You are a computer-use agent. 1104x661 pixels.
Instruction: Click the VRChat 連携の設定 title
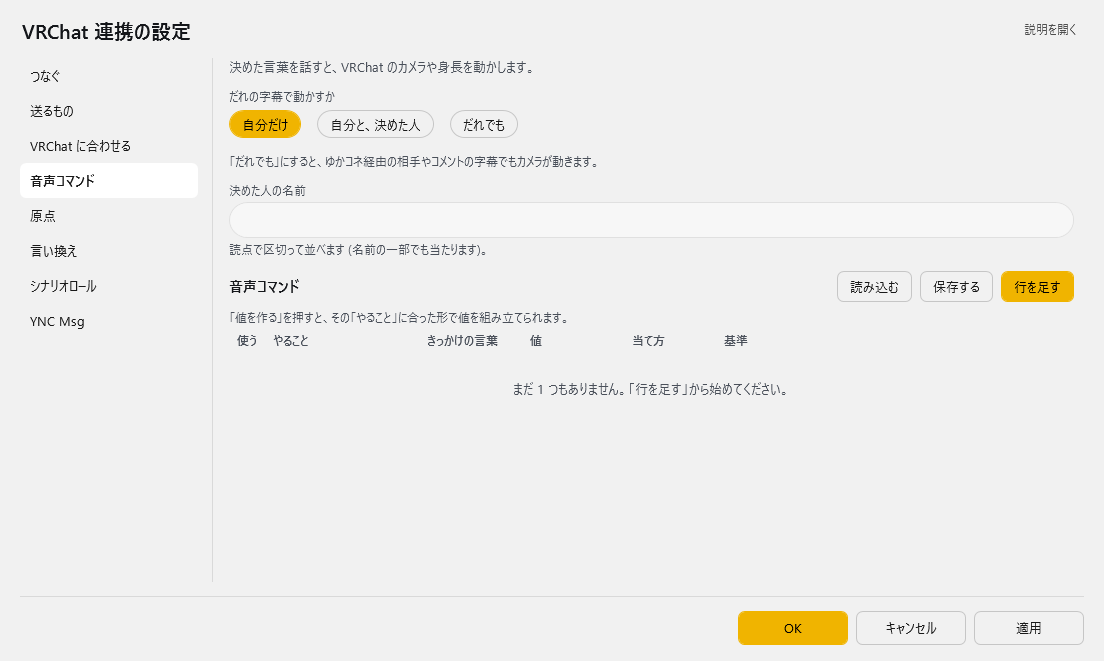106,32
